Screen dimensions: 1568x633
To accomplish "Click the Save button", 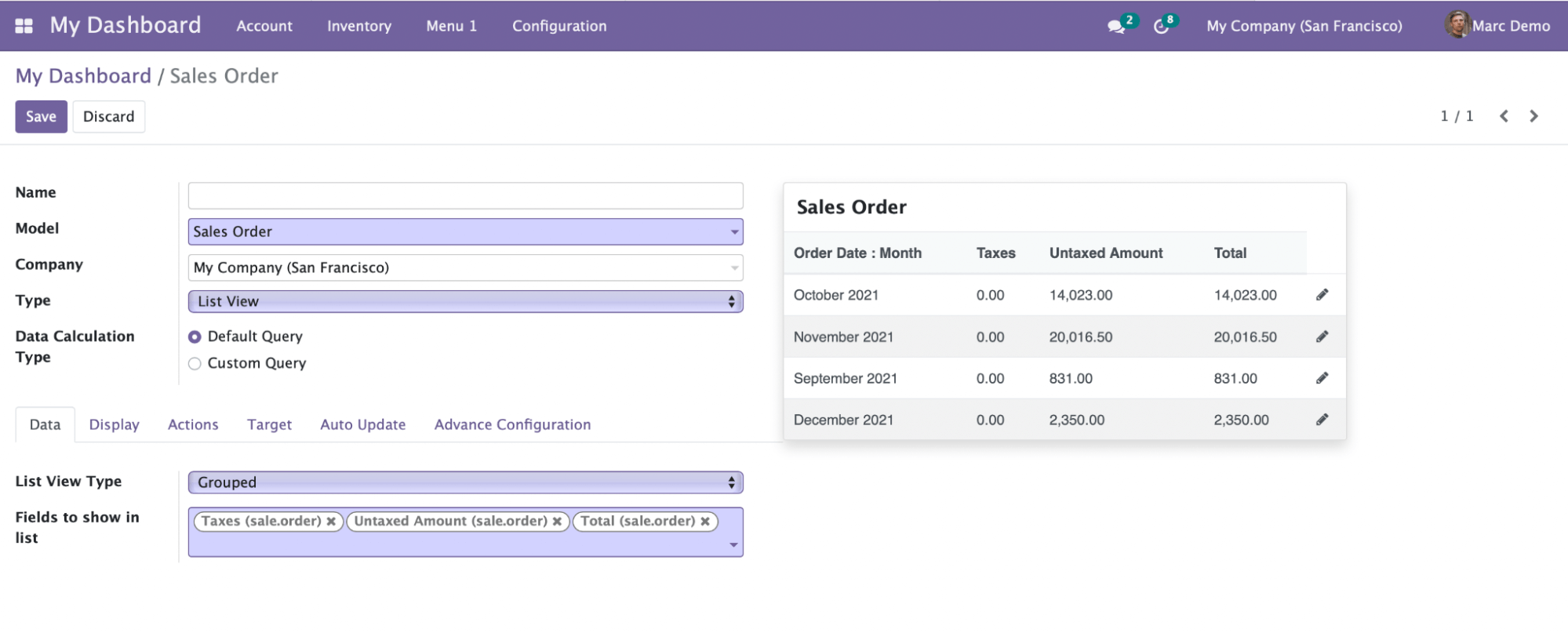I will point(41,116).
